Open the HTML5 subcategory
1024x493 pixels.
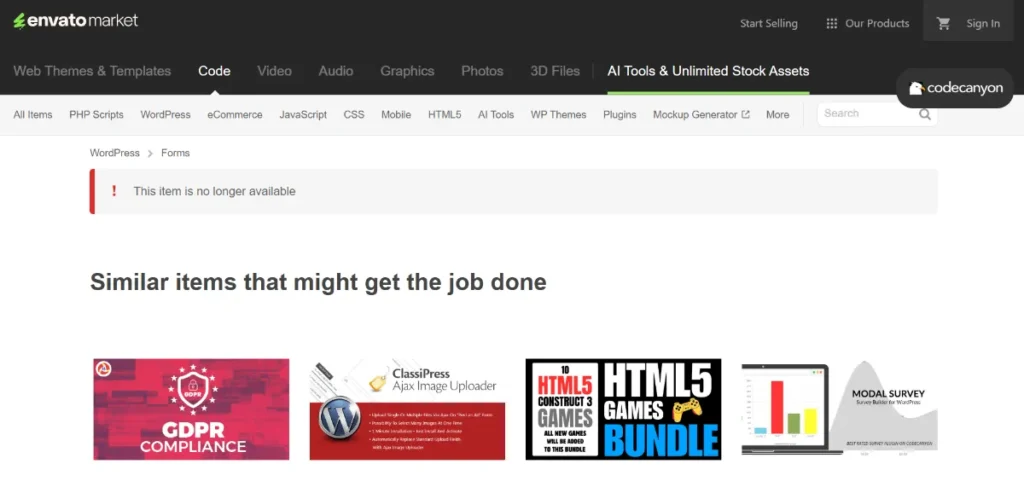coord(445,114)
